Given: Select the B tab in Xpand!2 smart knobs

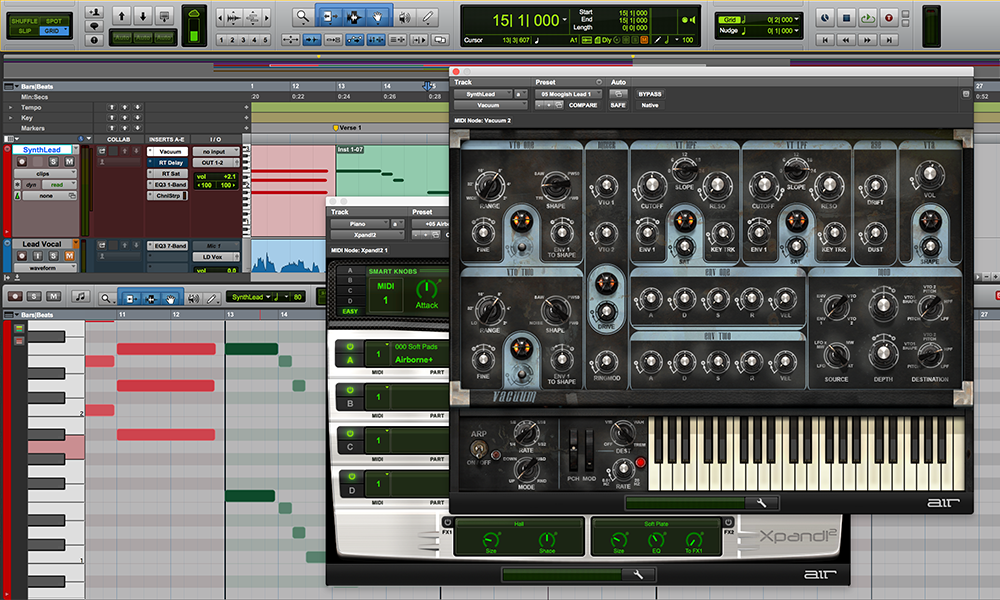Looking at the screenshot, I should click(349, 281).
